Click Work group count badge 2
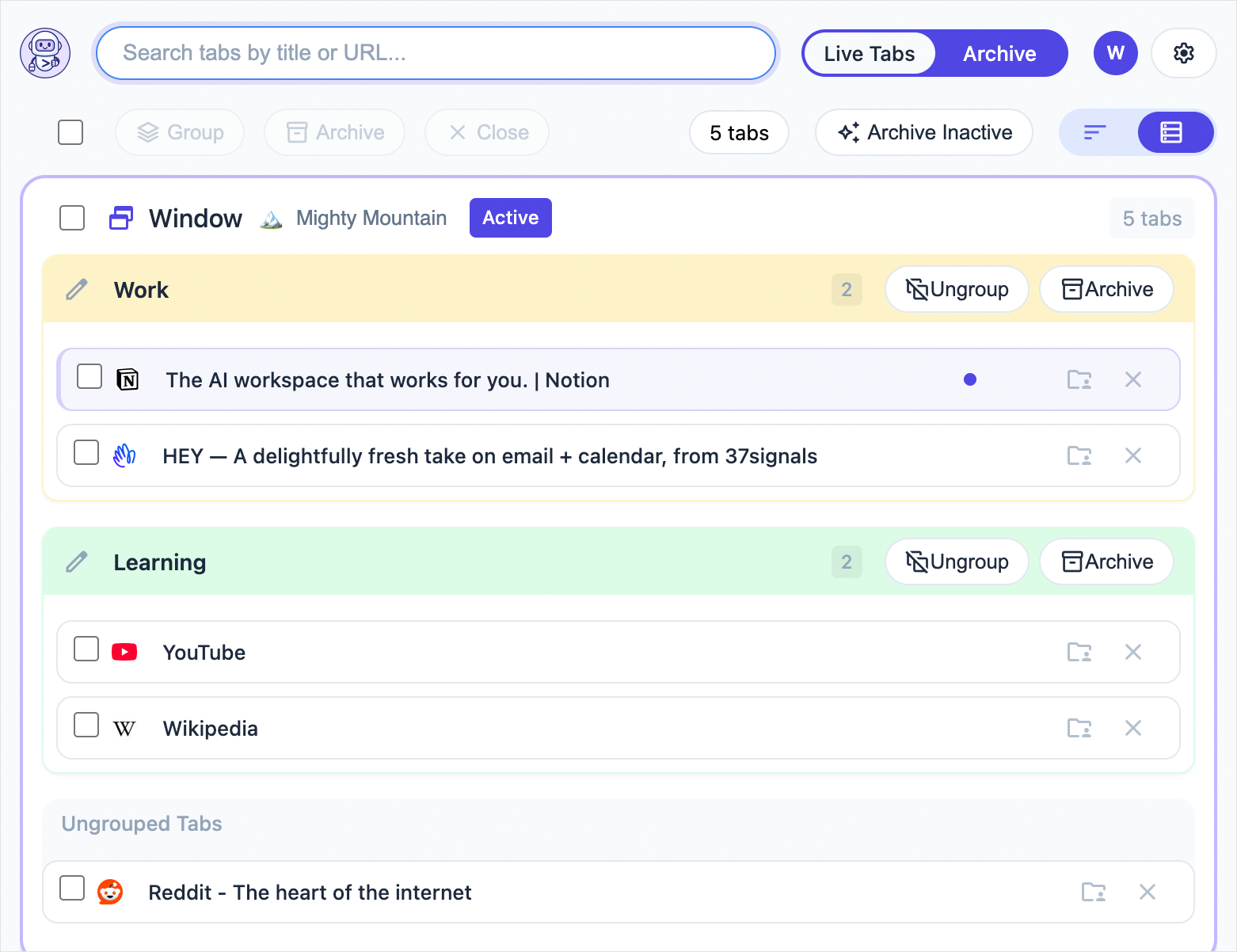 847,290
